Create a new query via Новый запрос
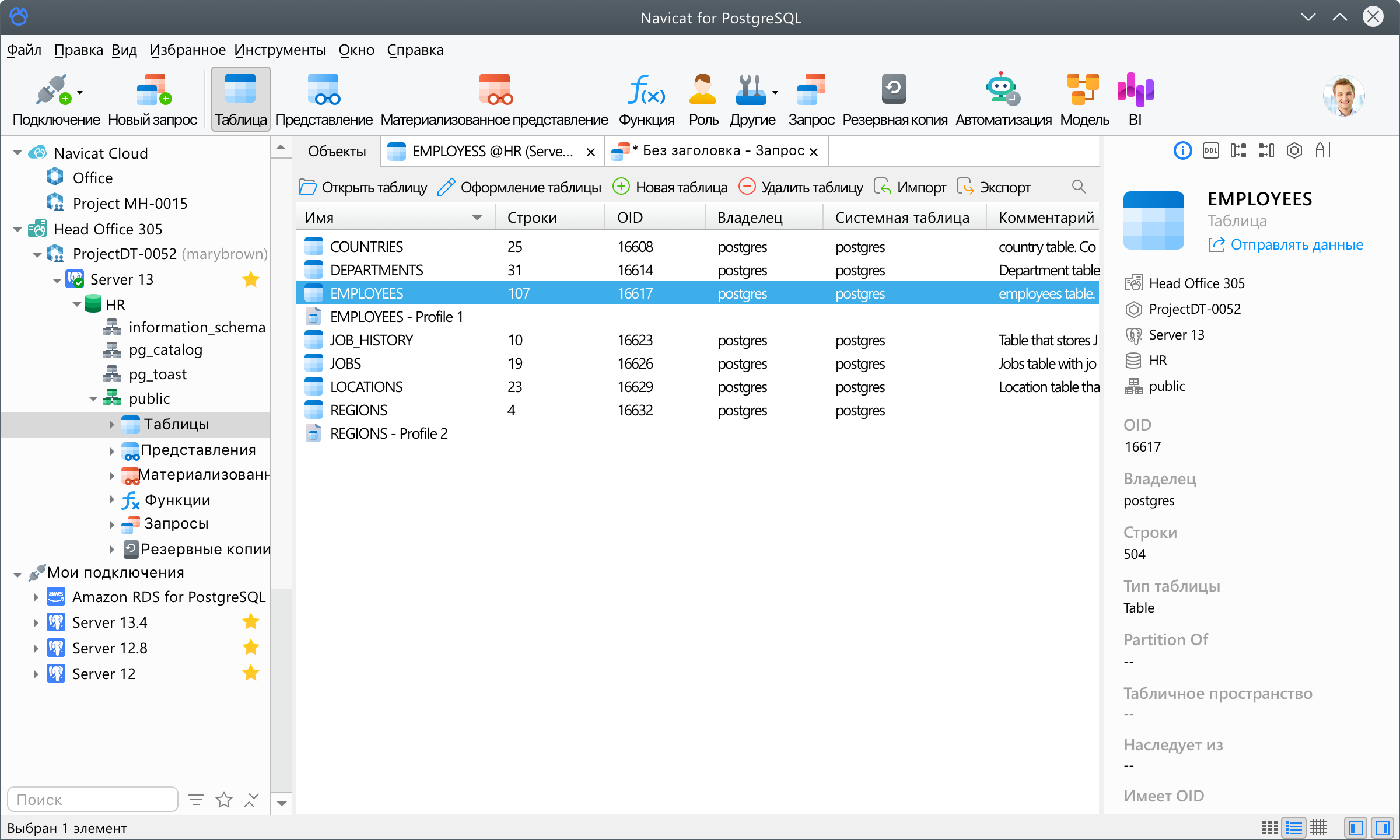Image resolution: width=1400 pixels, height=840 pixels. (x=153, y=100)
